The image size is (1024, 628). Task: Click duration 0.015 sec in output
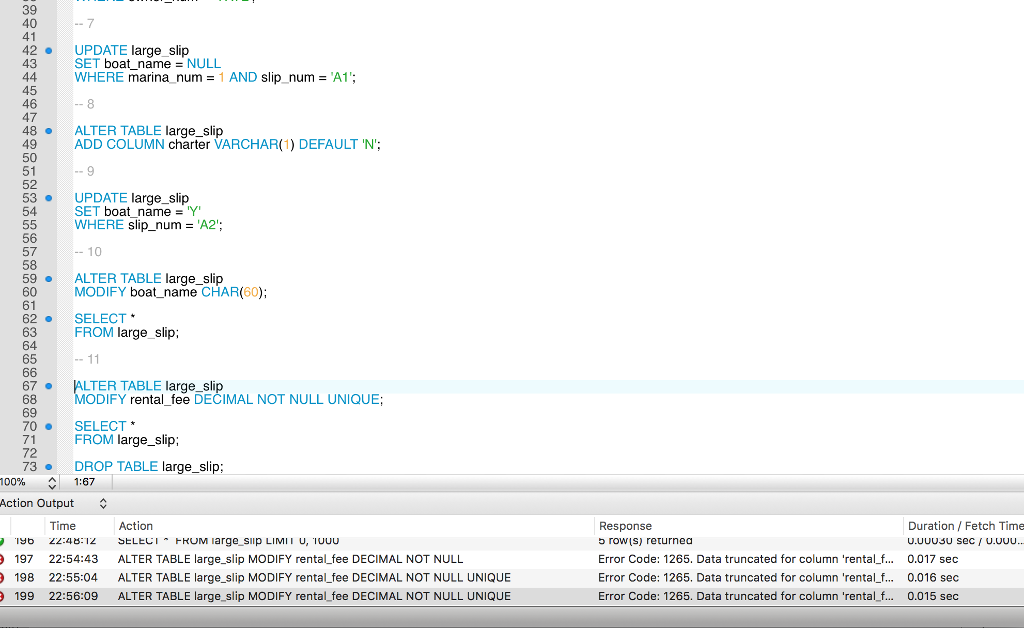[x=933, y=596]
